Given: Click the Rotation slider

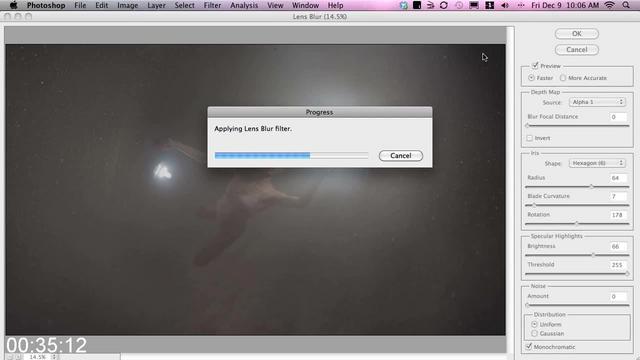Looking at the screenshot, I should point(577,223).
